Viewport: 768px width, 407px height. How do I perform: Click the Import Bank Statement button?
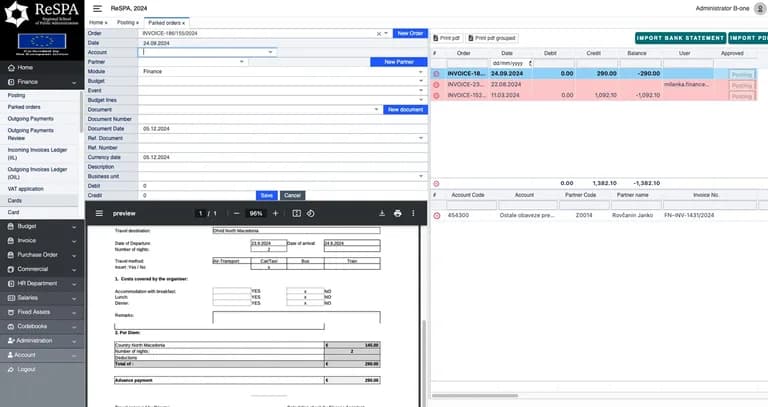680,38
